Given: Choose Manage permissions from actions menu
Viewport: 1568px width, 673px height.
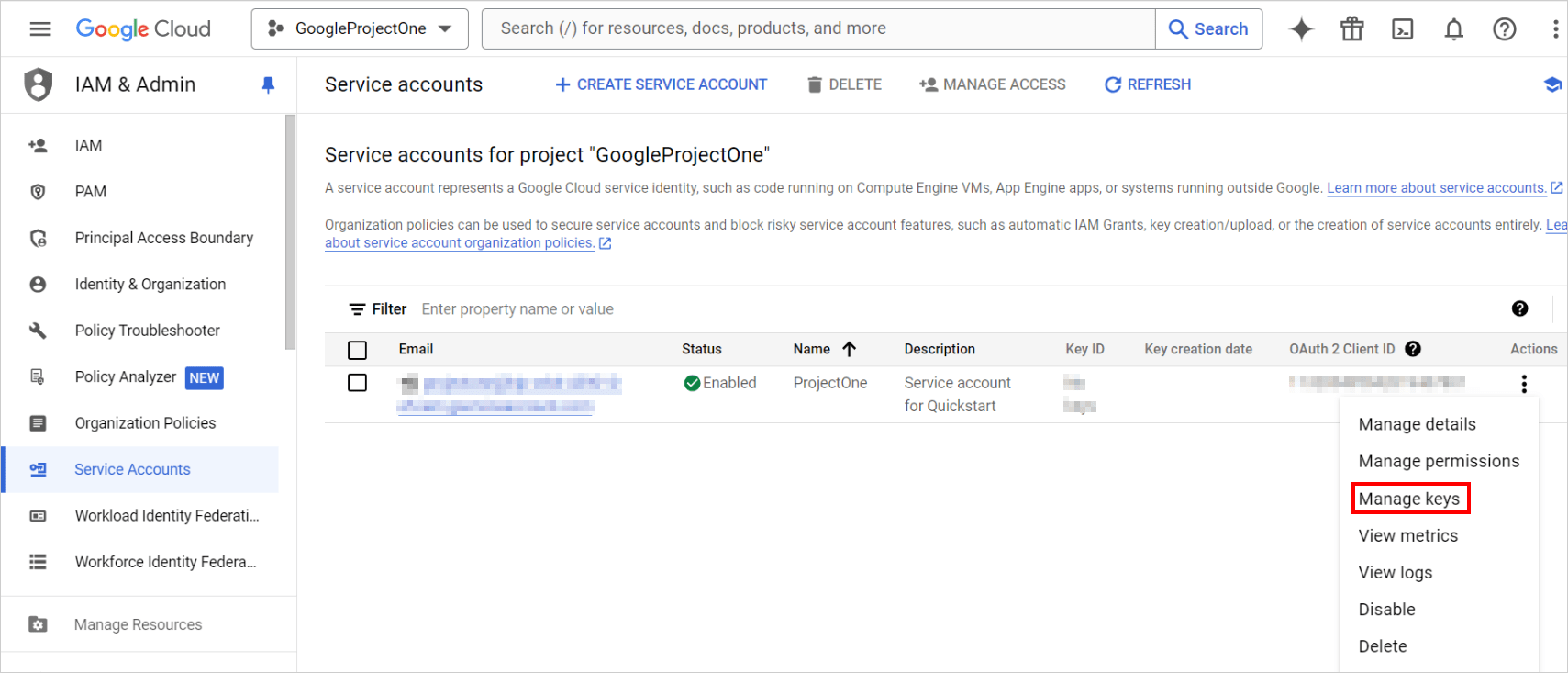Looking at the screenshot, I should coord(1438,461).
